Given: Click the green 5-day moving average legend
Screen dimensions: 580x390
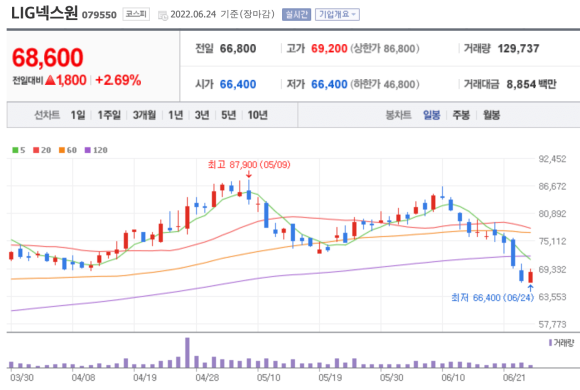Looking at the screenshot, I should (x=19, y=150).
